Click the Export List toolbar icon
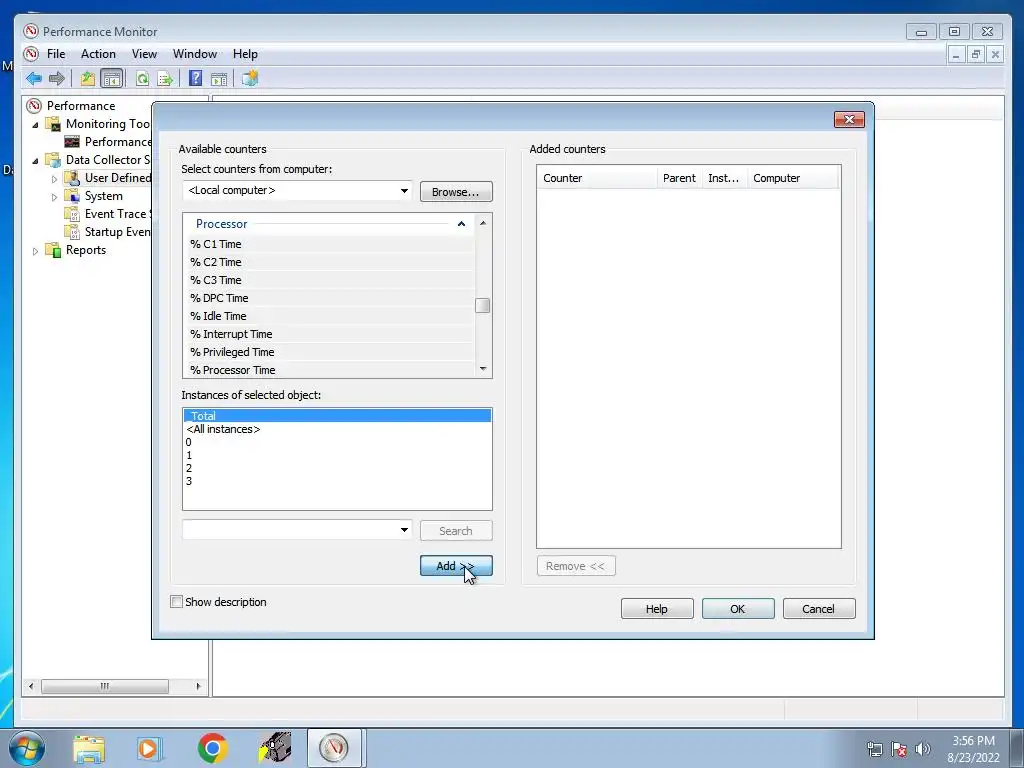The image size is (1024, 768). point(165,79)
